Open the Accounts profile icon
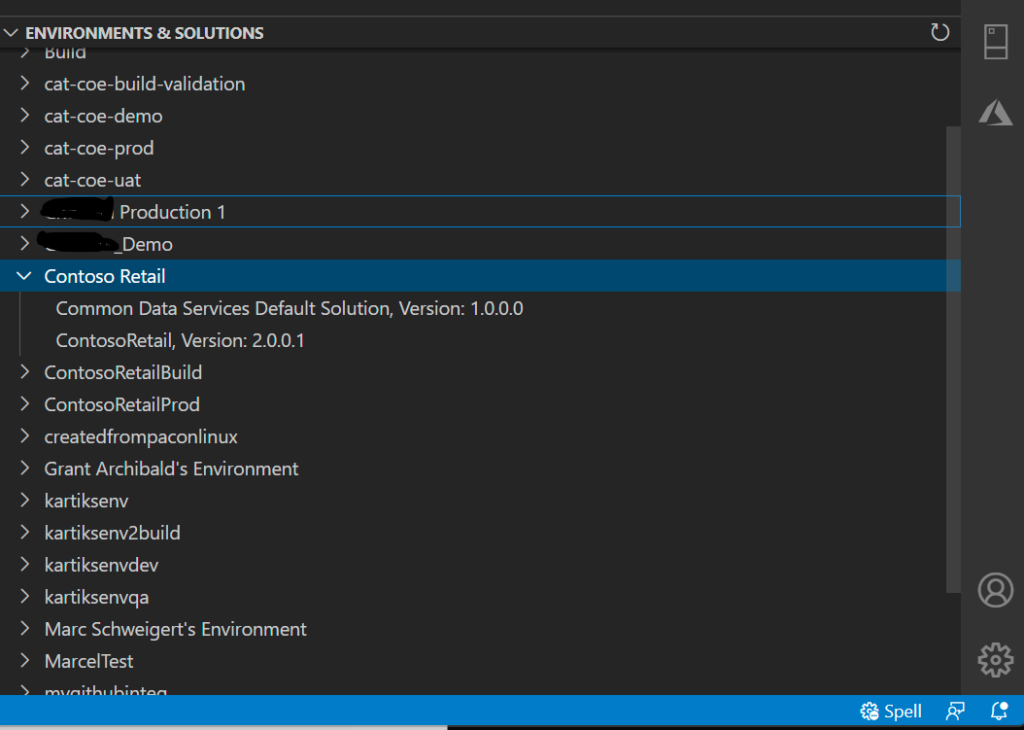The width and height of the screenshot is (1024, 730). (x=995, y=590)
